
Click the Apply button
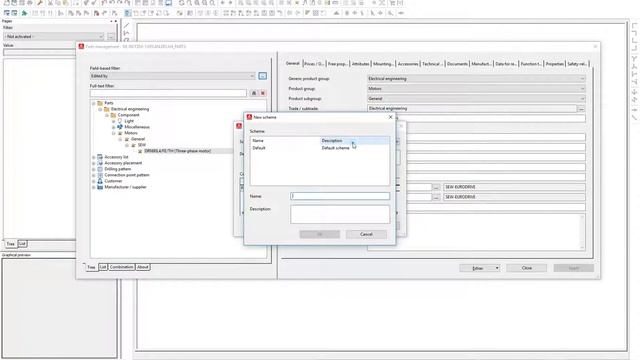[x=573, y=268]
